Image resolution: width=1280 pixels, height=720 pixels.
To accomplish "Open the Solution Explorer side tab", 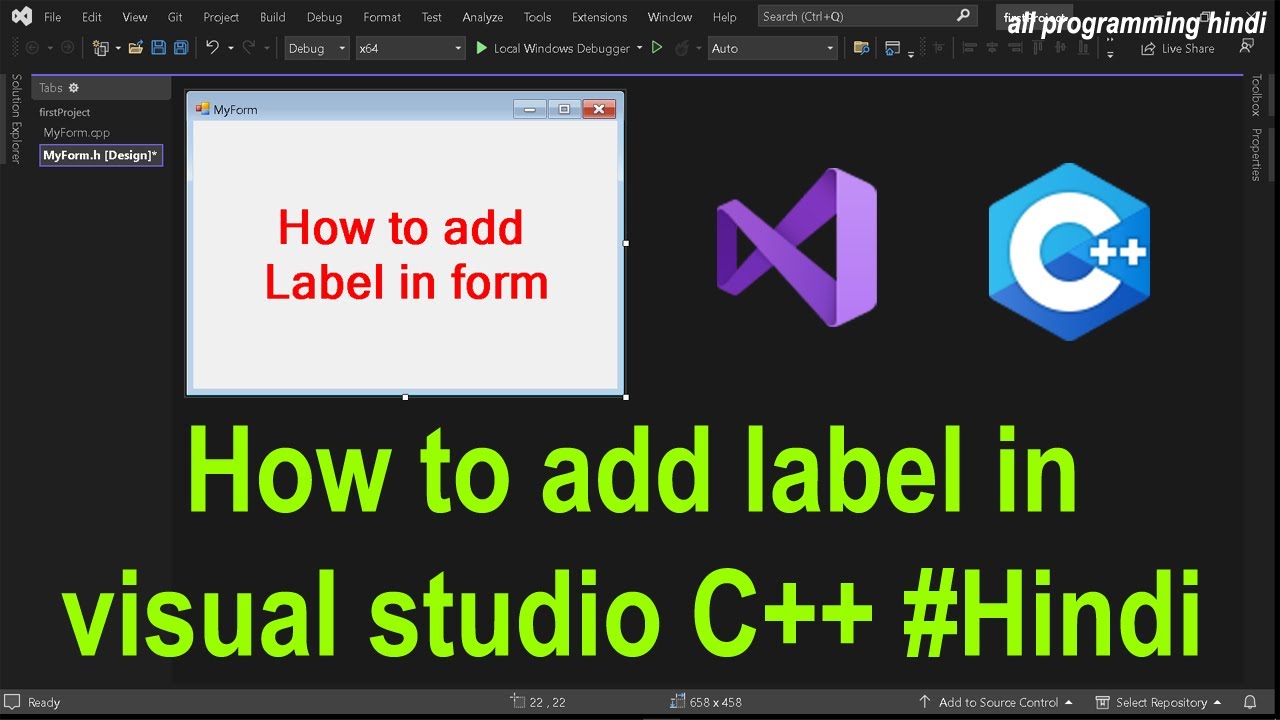I will 15,118.
